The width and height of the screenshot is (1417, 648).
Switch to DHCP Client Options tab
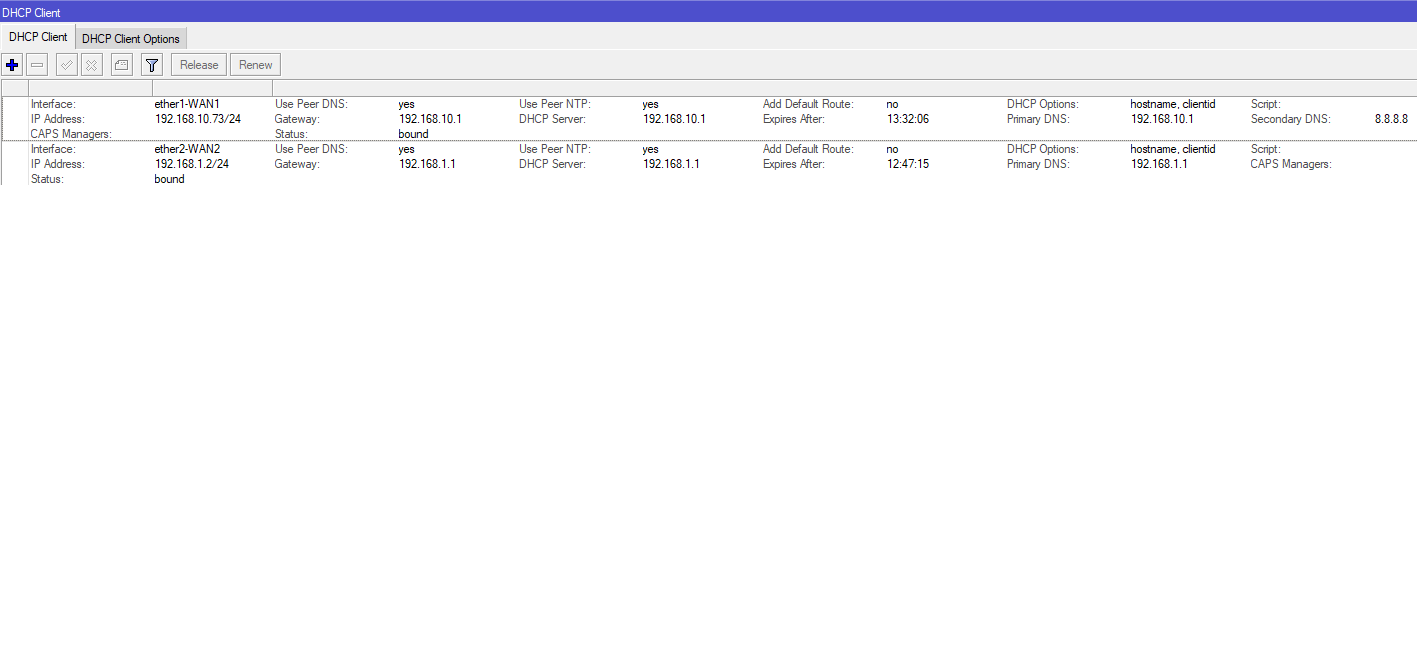pos(131,38)
